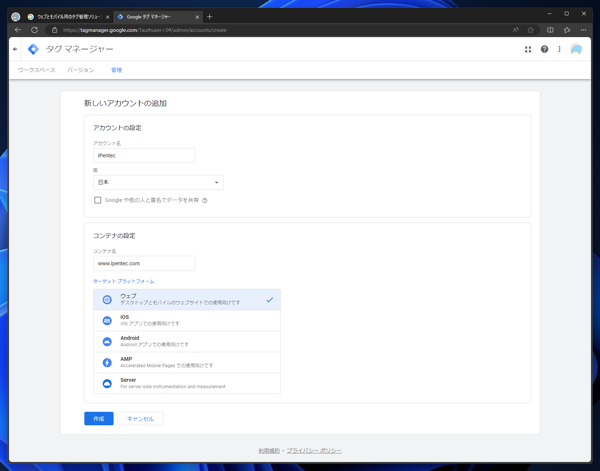This screenshot has width=600, height=471.
Task: Click the タグ マネージャー title text
Action: click(80, 49)
